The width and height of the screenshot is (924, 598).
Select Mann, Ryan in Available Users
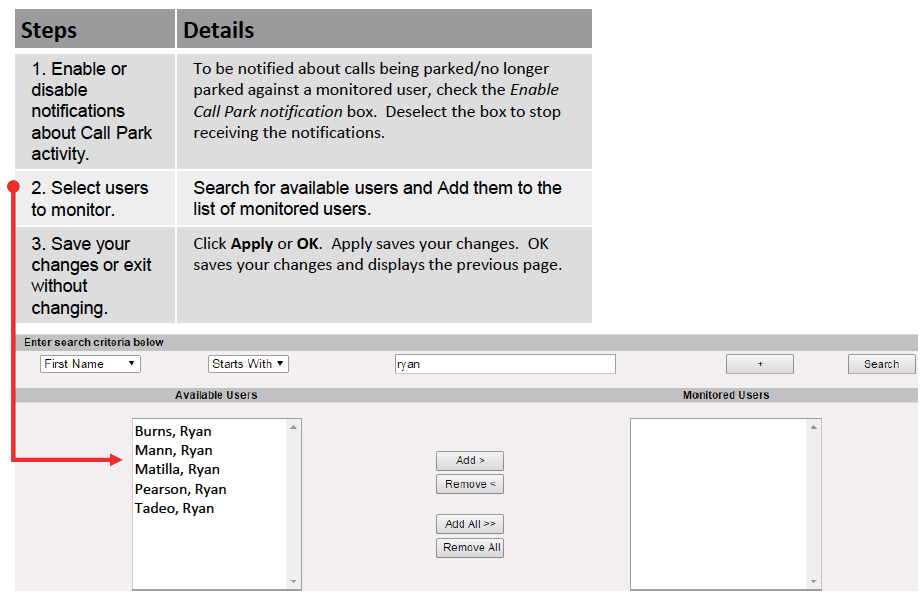click(173, 451)
